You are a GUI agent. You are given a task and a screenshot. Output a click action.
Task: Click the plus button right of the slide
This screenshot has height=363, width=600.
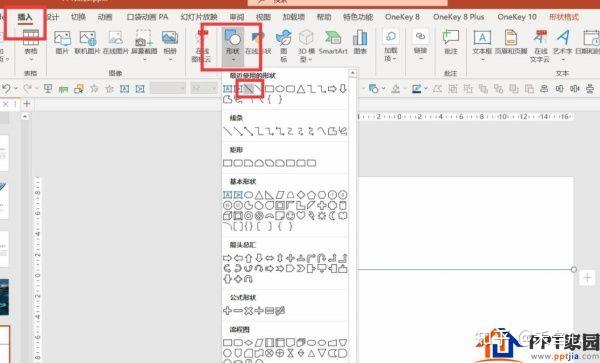[x=587, y=278]
